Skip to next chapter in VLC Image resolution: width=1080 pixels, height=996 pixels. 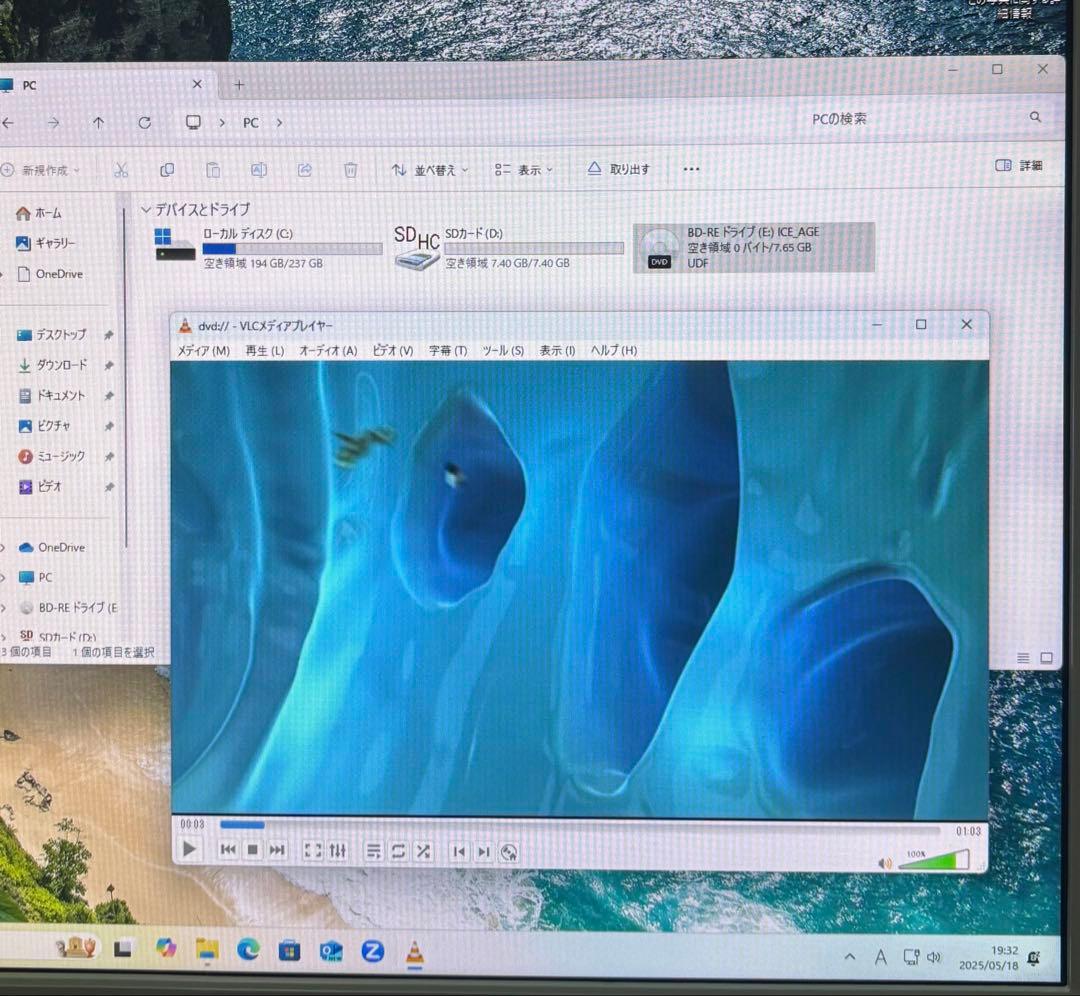(483, 852)
